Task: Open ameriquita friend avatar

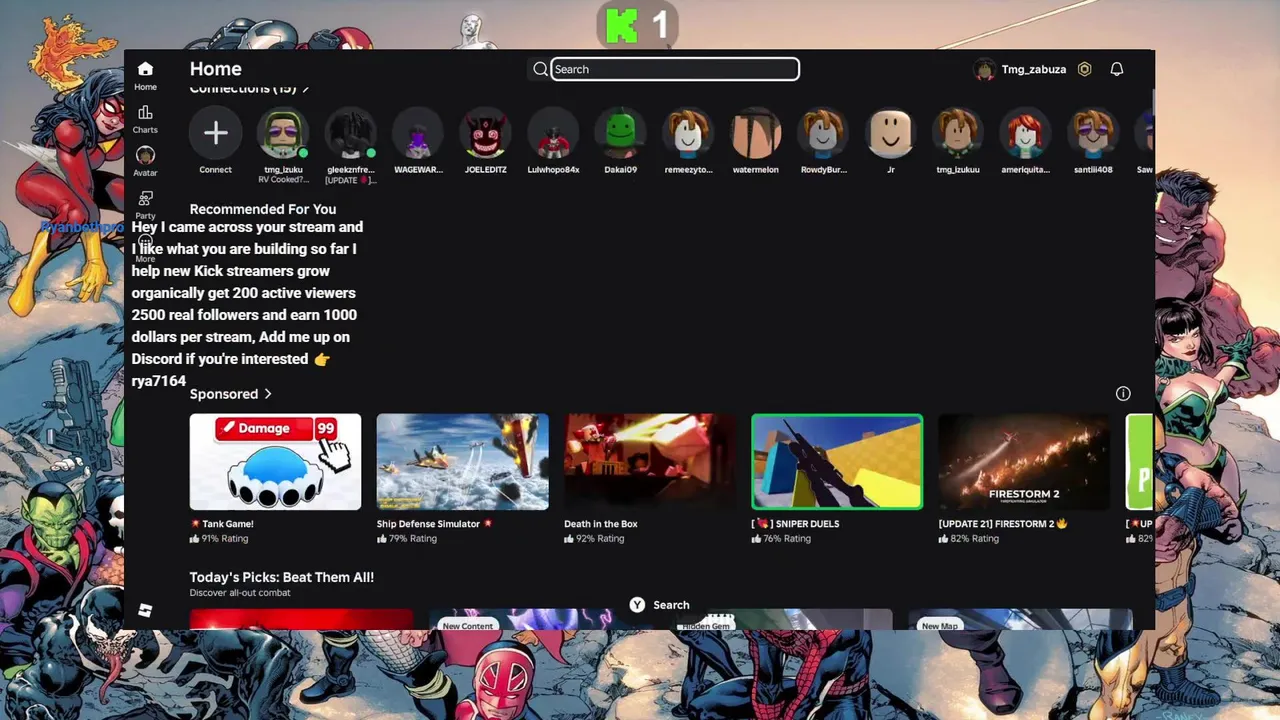Action: tap(1025, 133)
